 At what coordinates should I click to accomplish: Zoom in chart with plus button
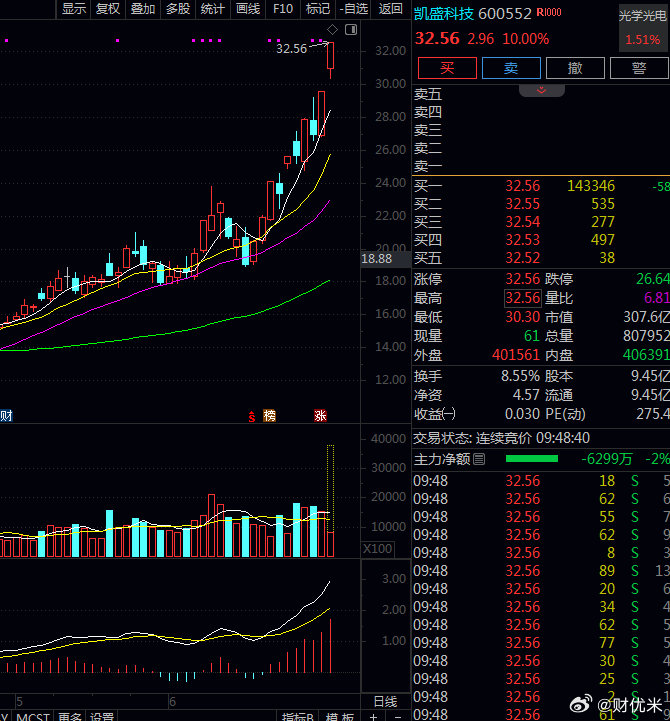[373, 716]
